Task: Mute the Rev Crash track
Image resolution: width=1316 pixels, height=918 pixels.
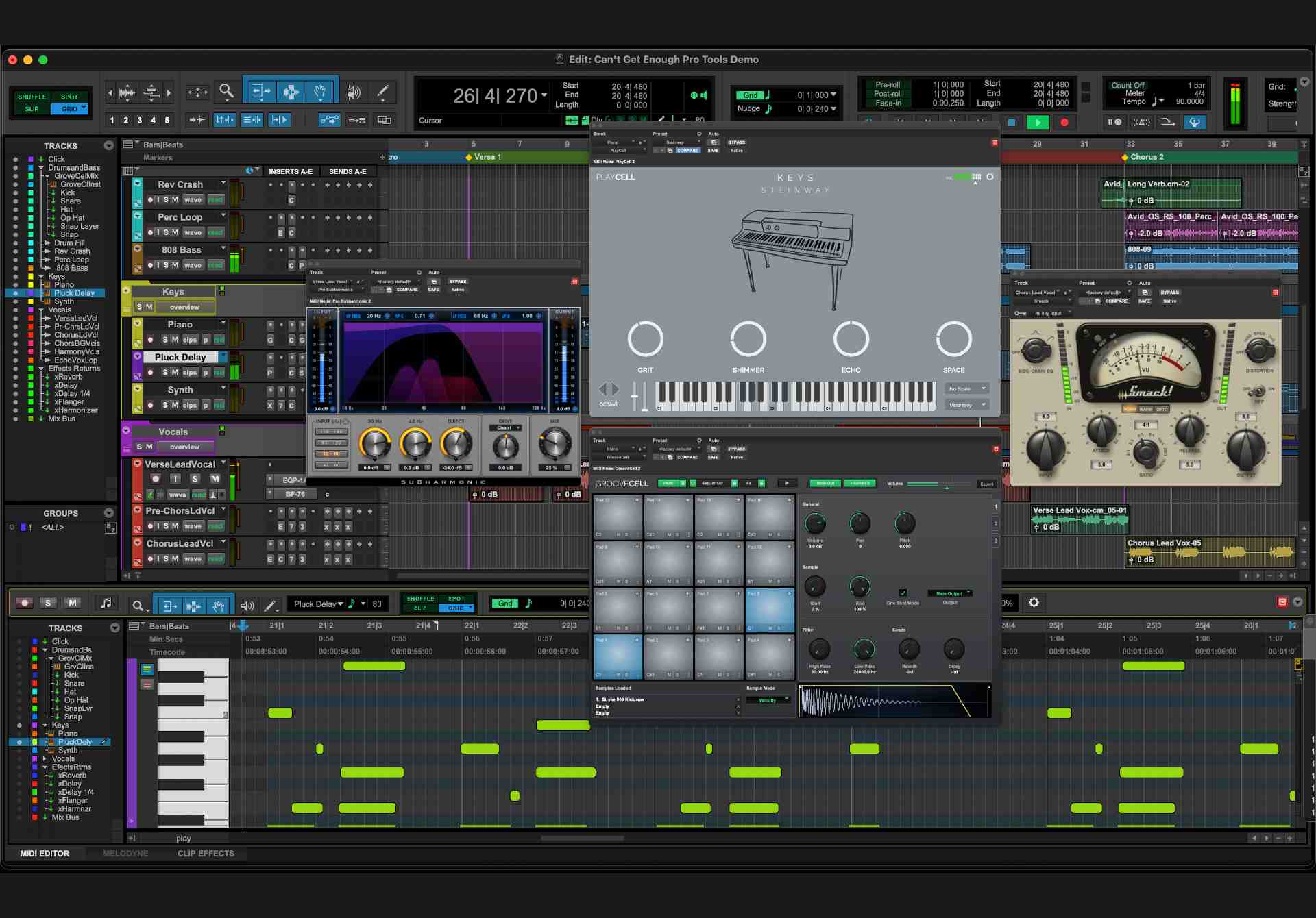Action: coord(175,199)
